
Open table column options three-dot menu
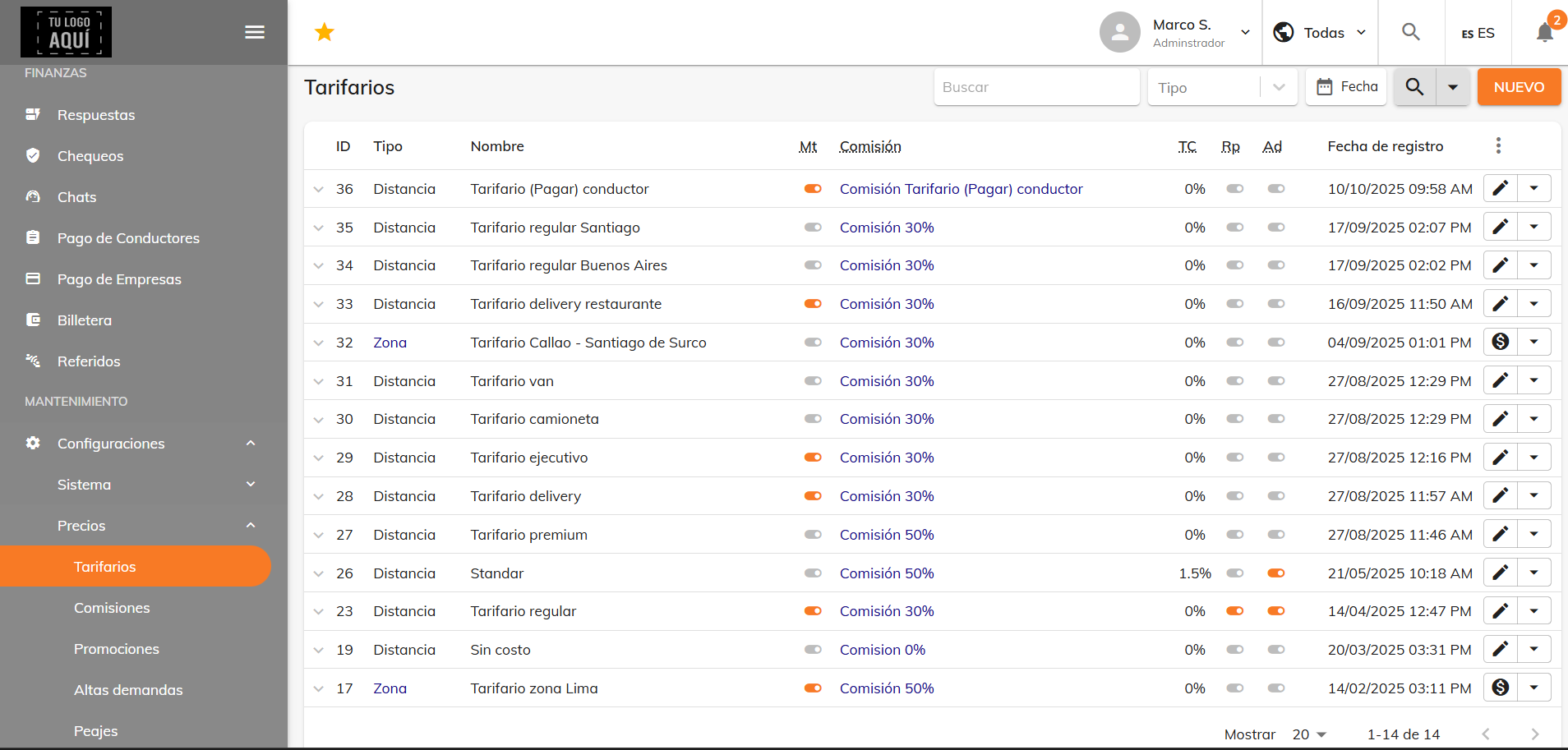(1498, 145)
